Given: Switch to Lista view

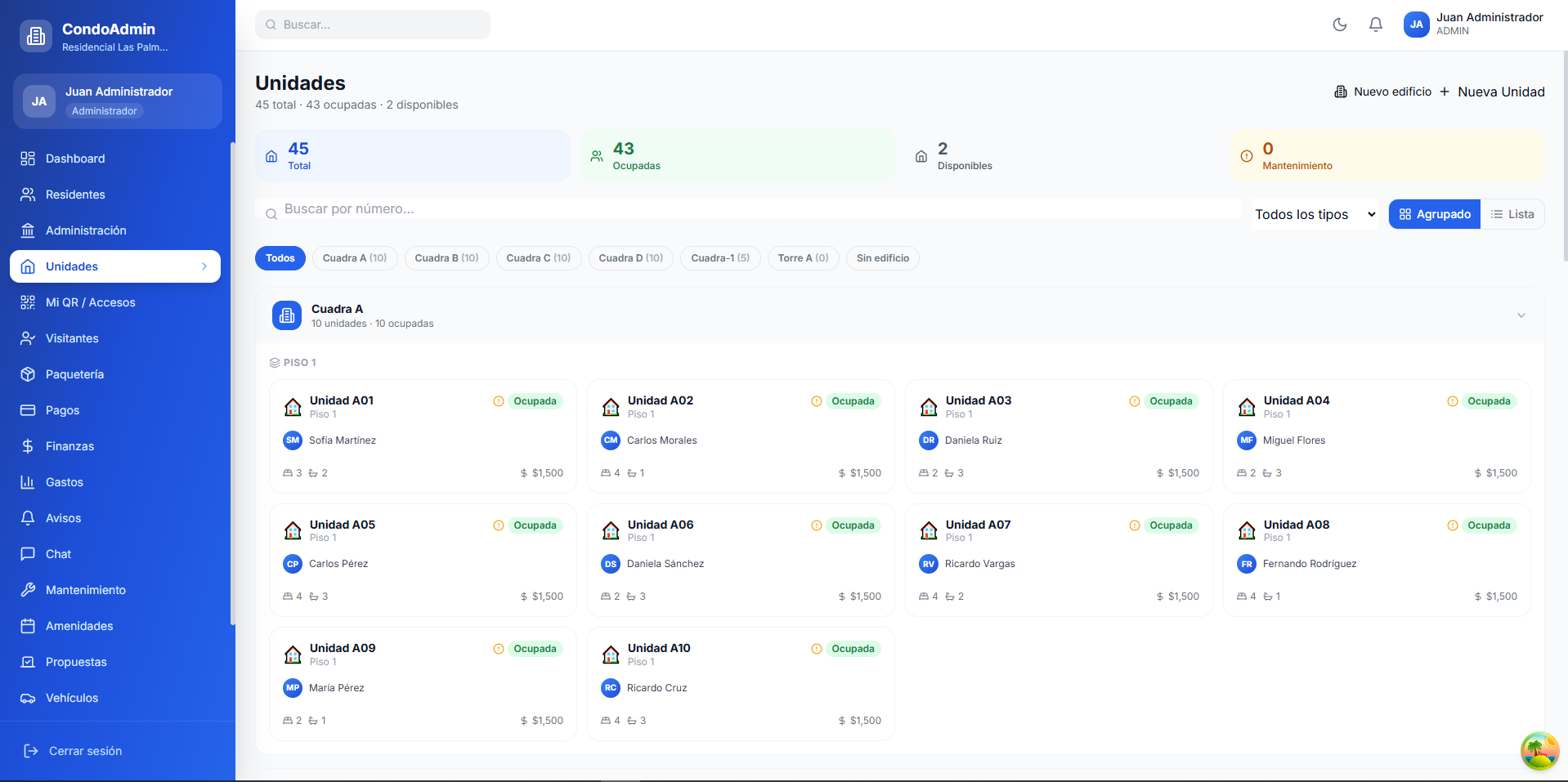Looking at the screenshot, I should click(x=1512, y=214).
